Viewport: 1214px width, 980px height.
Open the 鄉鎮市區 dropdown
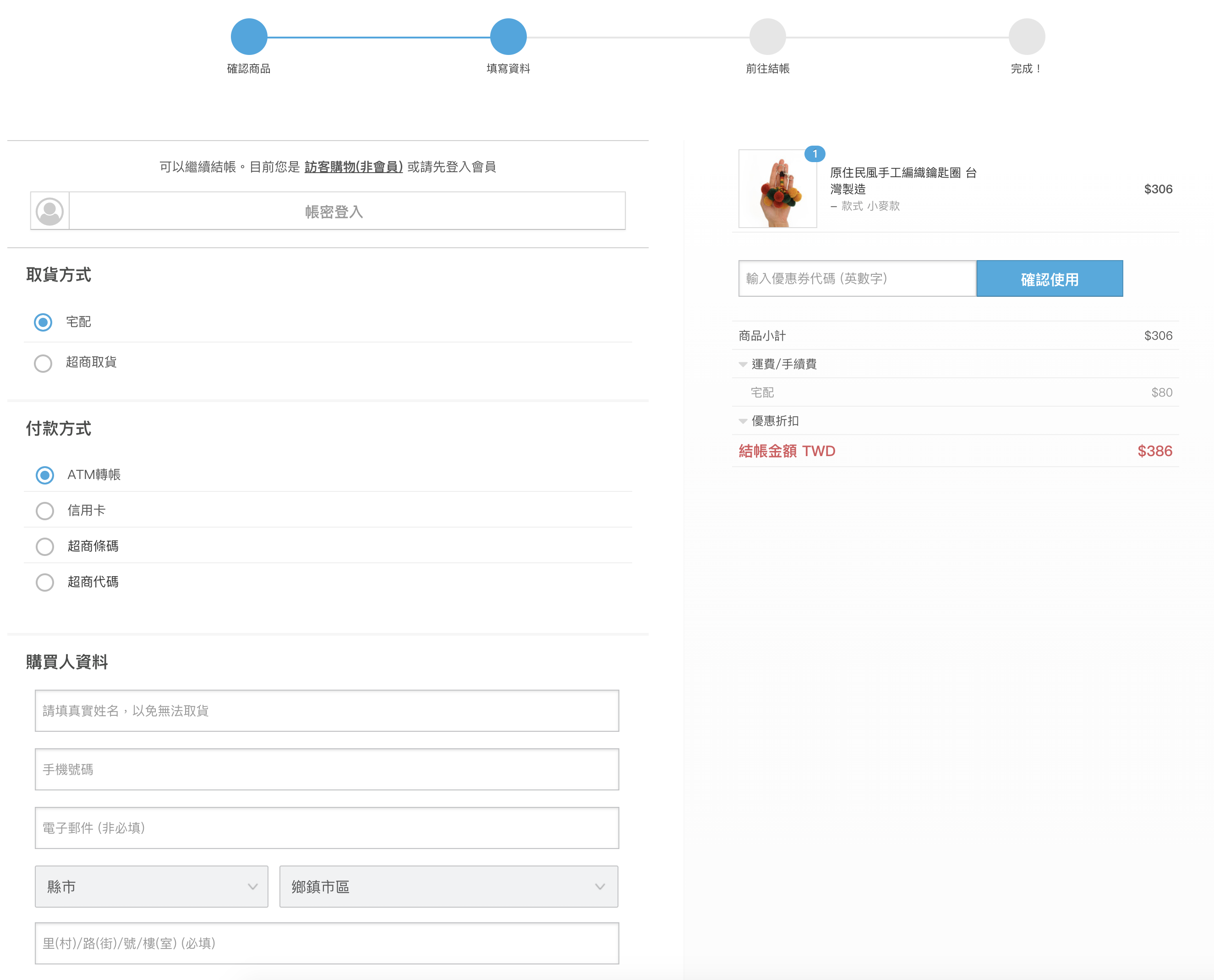[448, 886]
